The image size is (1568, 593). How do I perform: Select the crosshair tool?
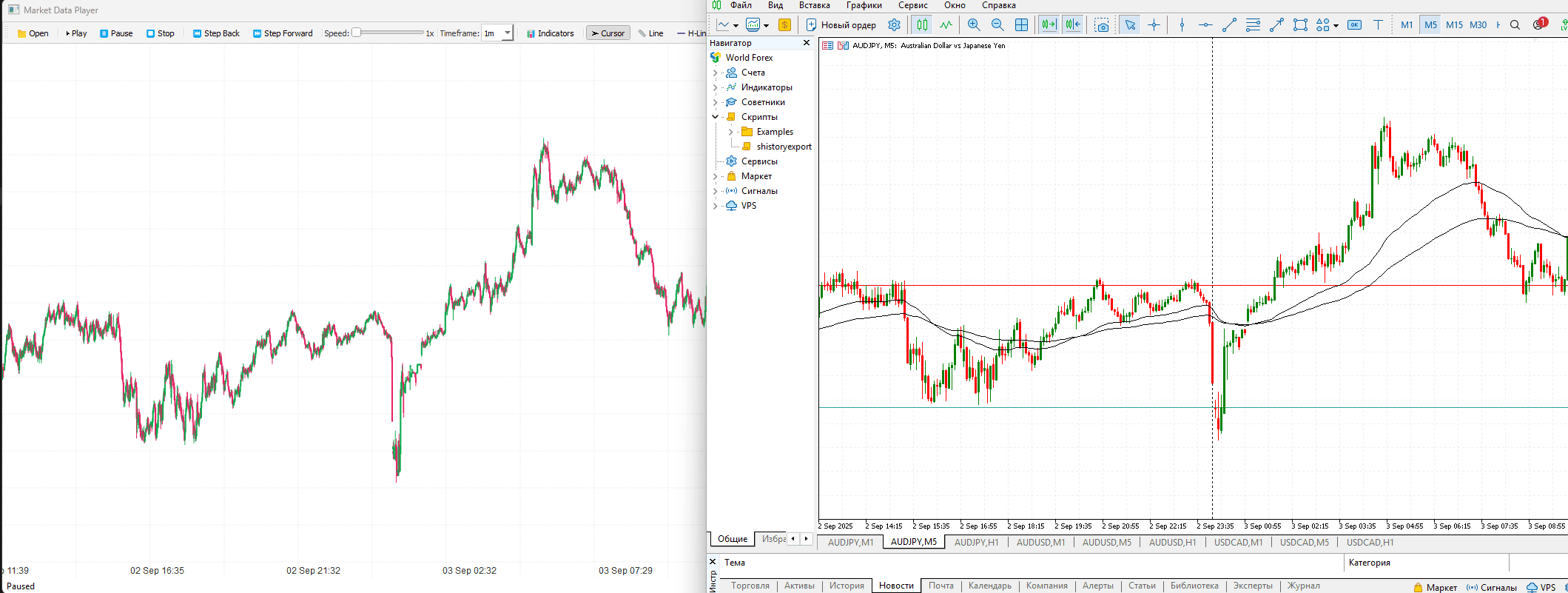tap(1154, 25)
